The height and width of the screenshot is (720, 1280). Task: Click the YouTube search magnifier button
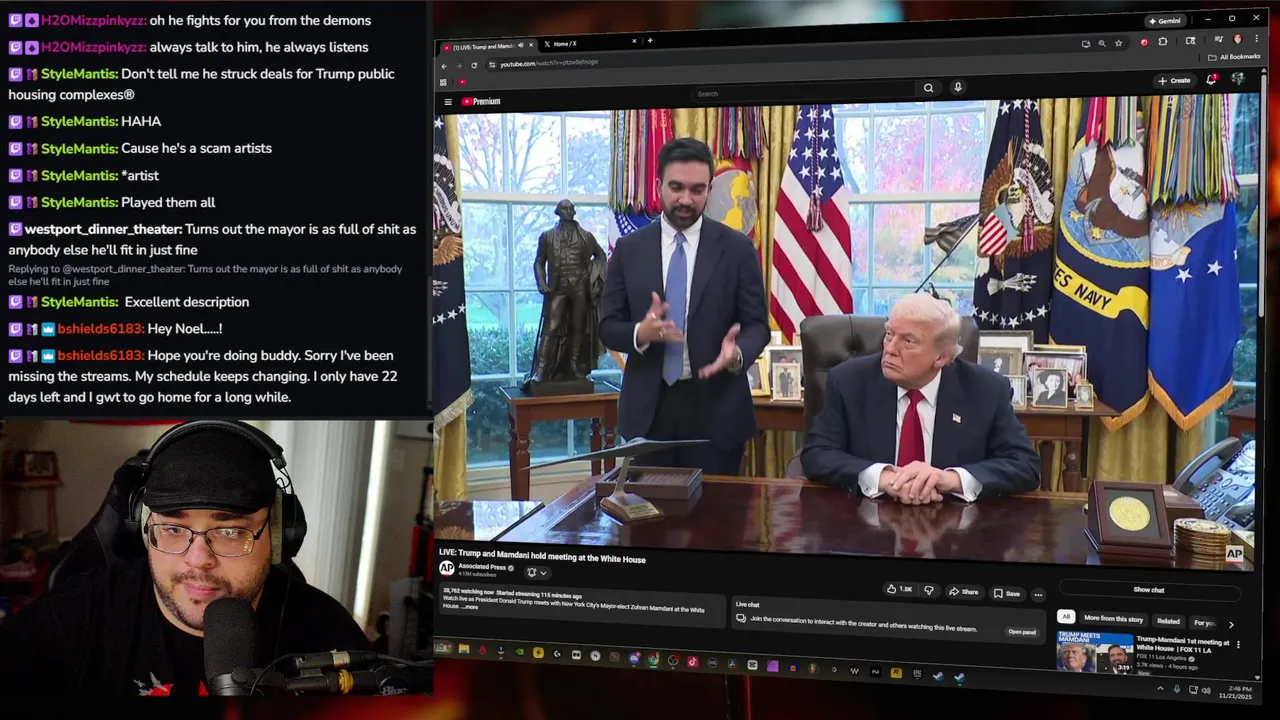pyautogui.click(x=928, y=88)
